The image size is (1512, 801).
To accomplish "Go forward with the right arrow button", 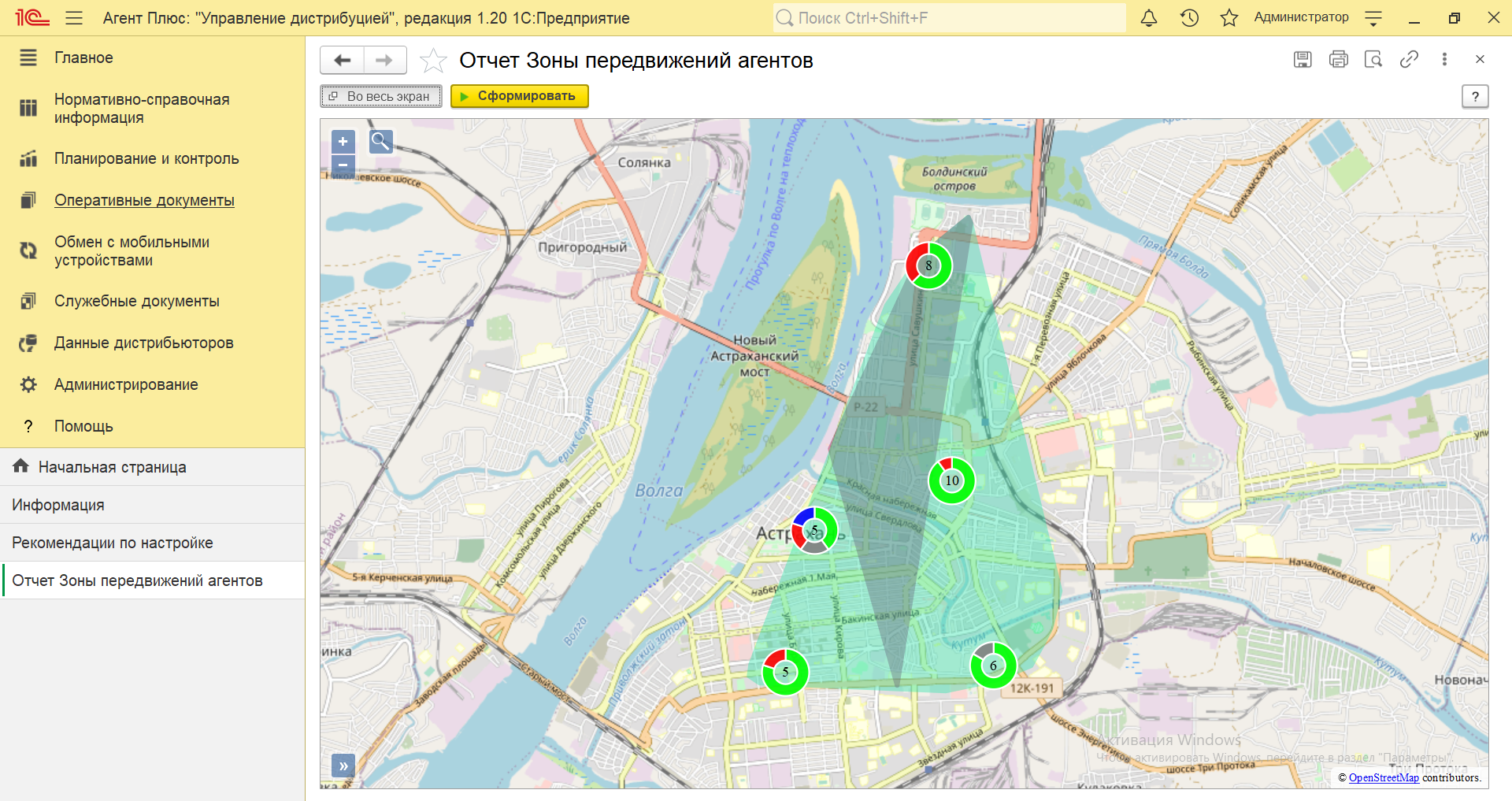I will tap(384, 60).
